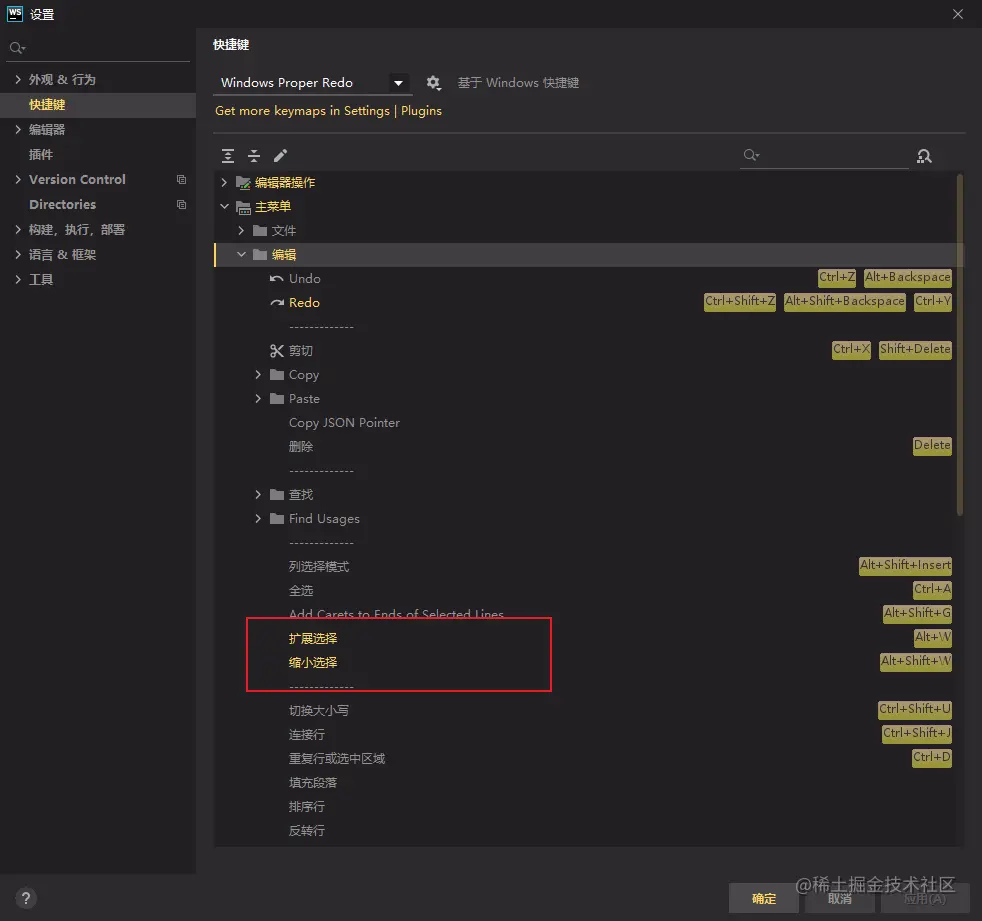Click the scissors icon beside 剪切
Screen dimensions: 982x921
click(277, 351)
